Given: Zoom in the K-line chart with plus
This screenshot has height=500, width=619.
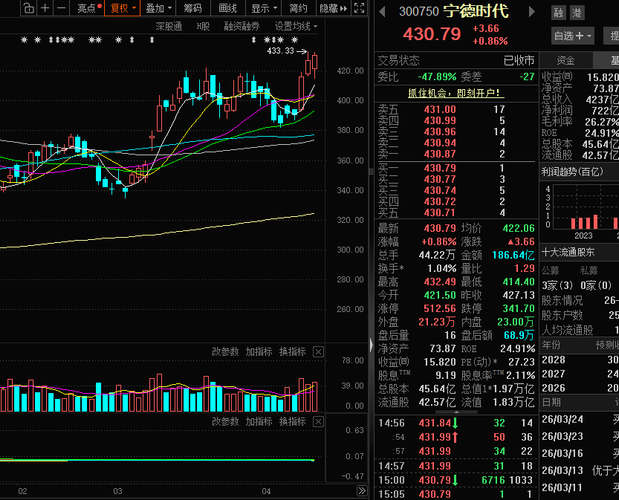Looking at the screenshot, I should [45, 8].
